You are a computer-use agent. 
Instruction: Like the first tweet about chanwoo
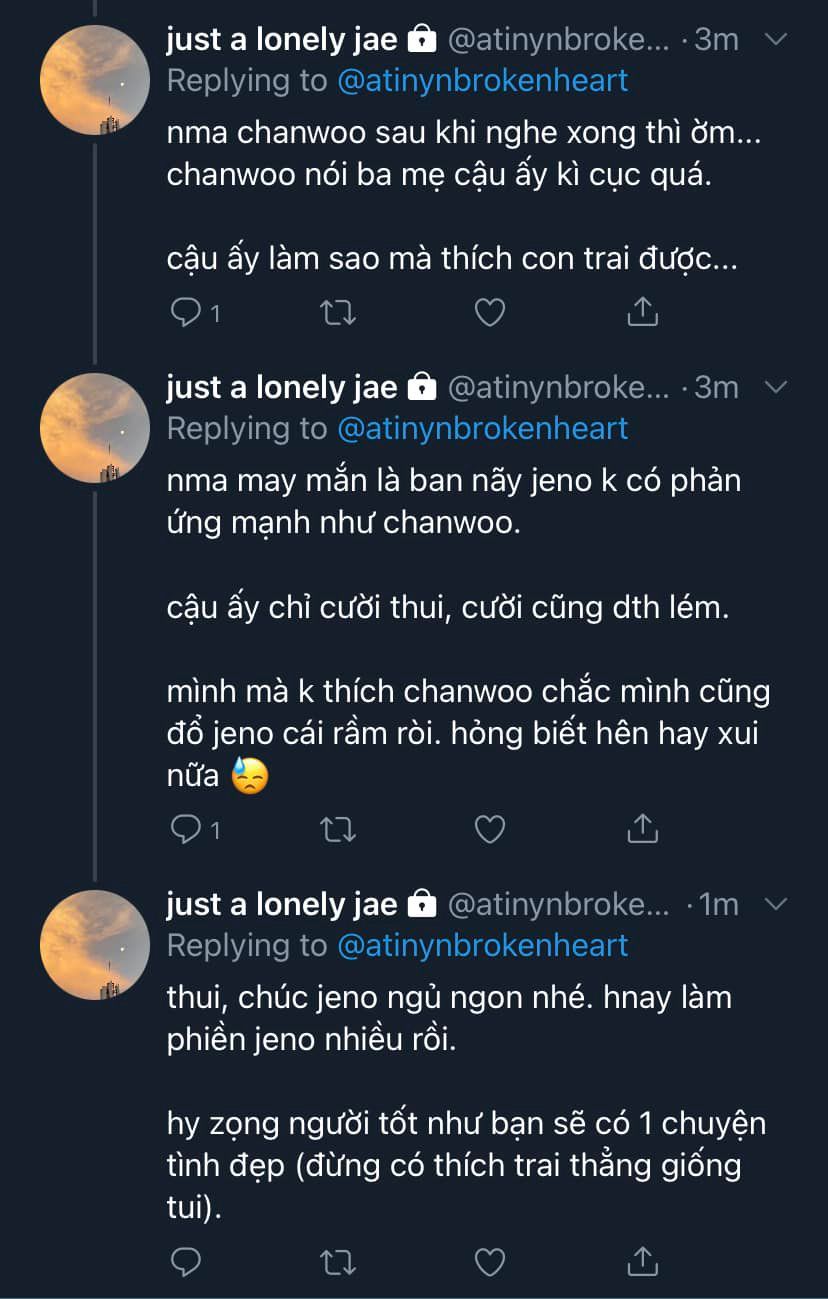click(x=489, y=313)
